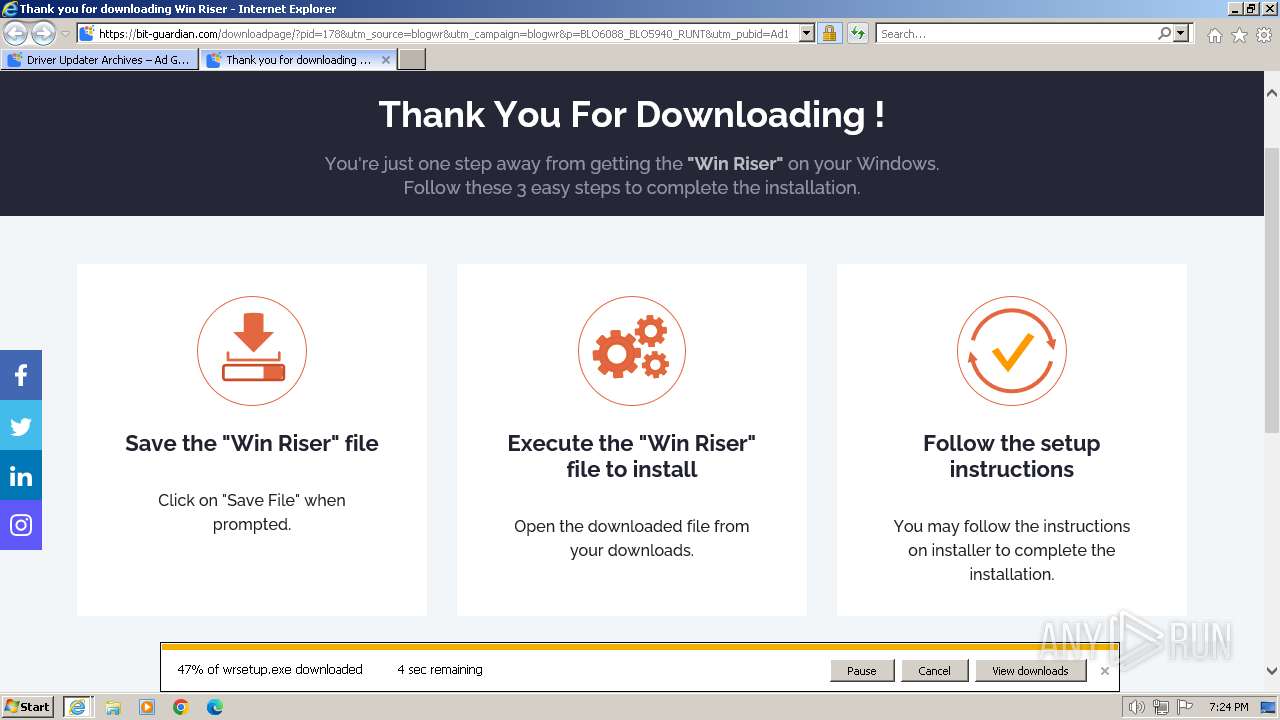Open a new blank tab
Image resolution: width=1280 pixels, height=720 pixels.
412,60
